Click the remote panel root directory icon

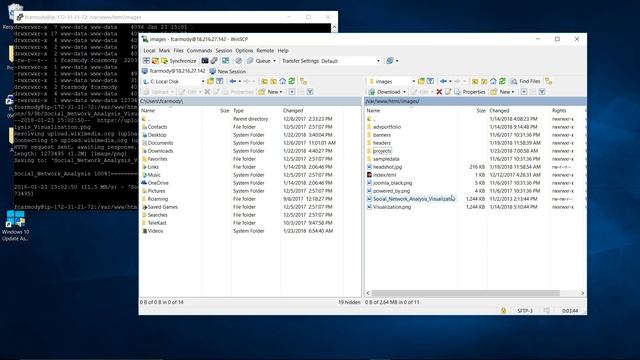[x=484, y=81]
